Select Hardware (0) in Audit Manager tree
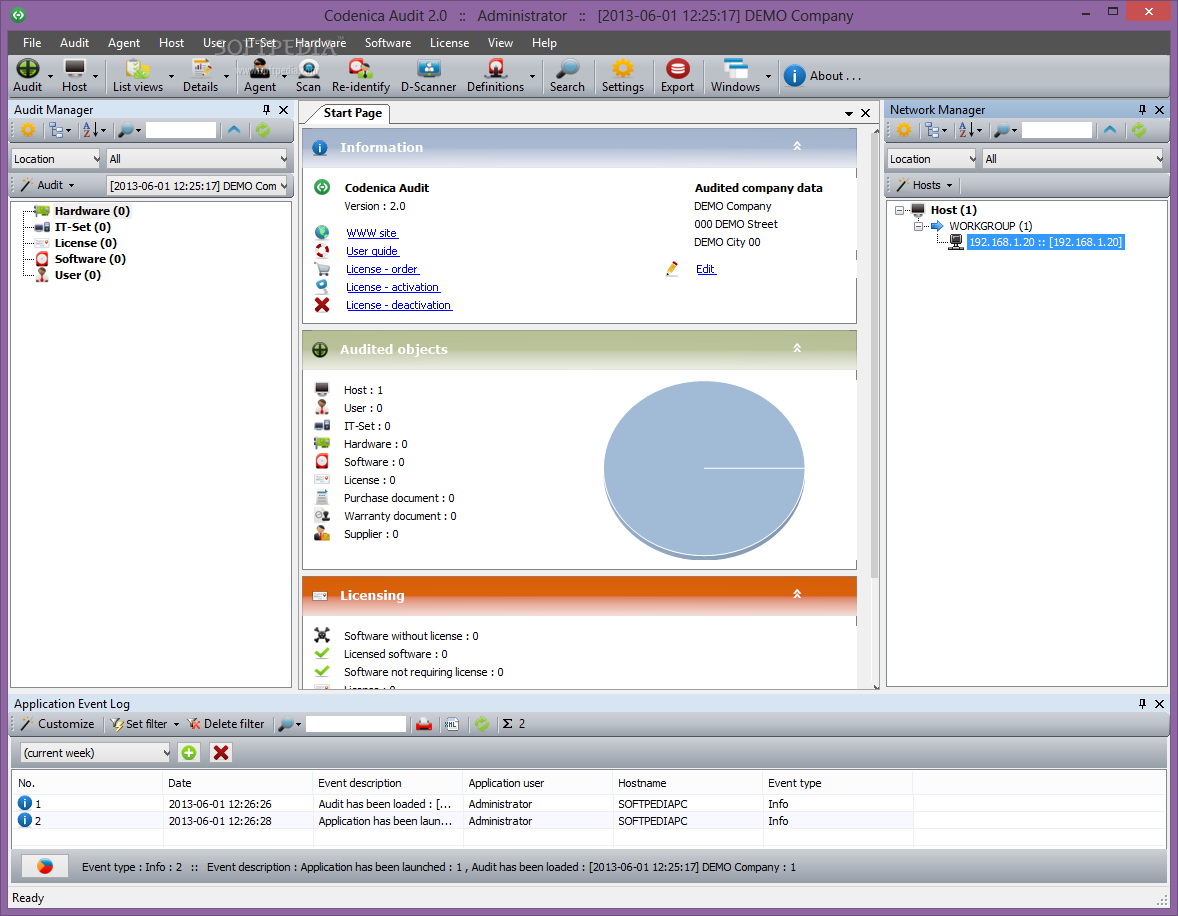This screenshot has width=1178, height=916. click(x=92, y=211)
